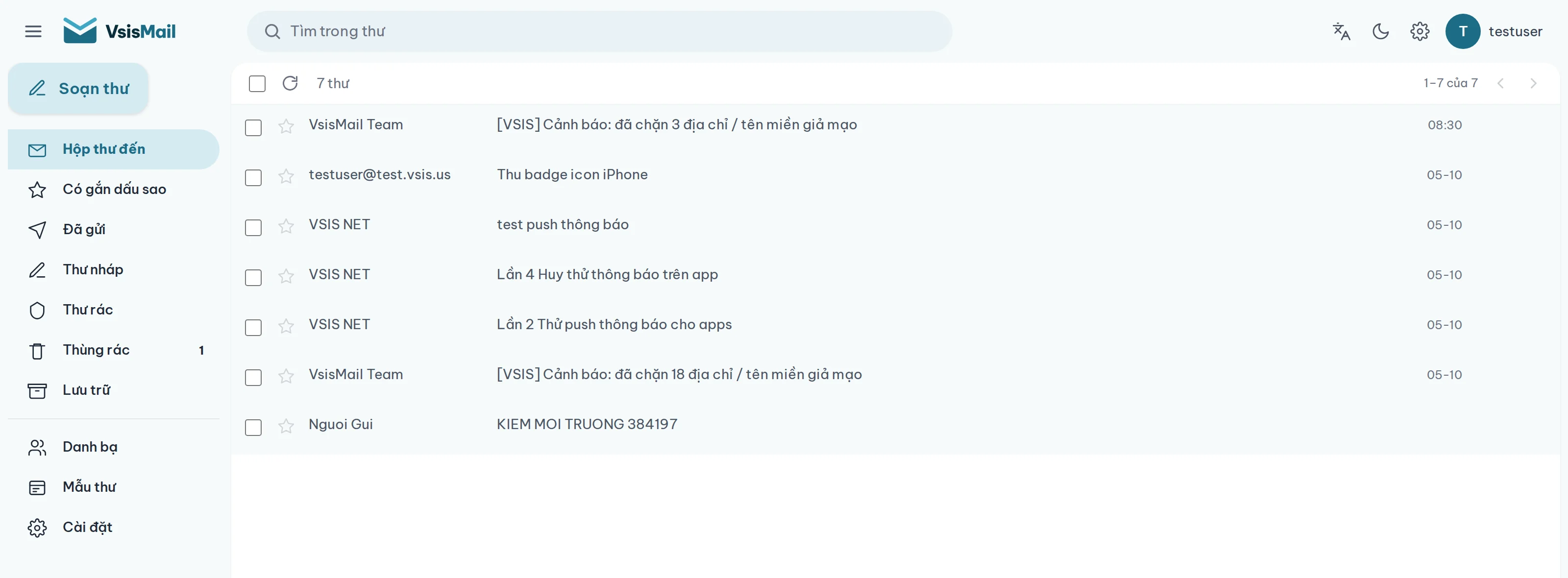This screenshot has width=1568, height=578.
Task: Star the chặn 18 địa chỉ email
Action: (286, 376)
